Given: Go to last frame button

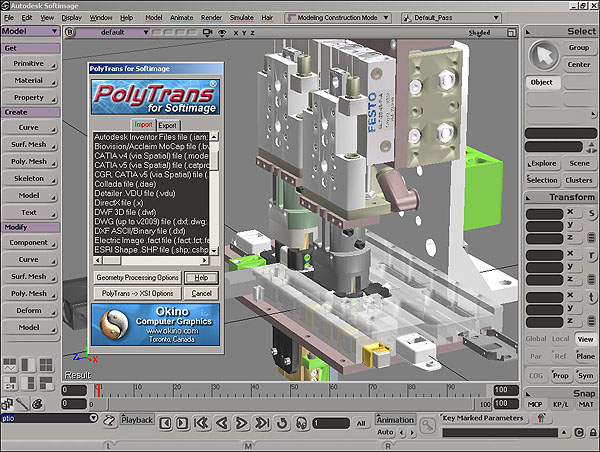Looking at the screenshot, I should tap(262, 423).
